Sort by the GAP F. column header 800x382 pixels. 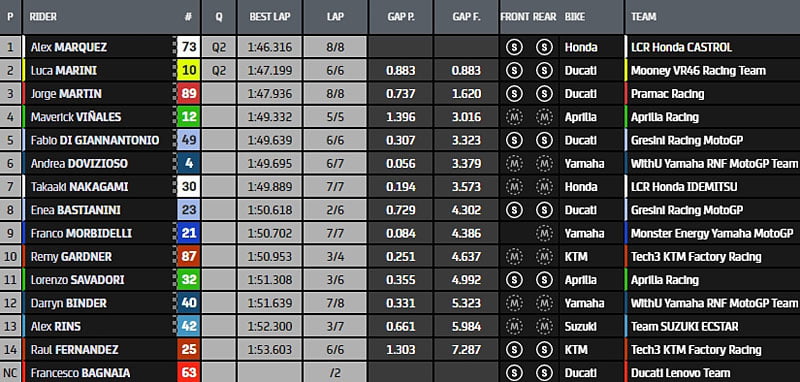(466, 17)
